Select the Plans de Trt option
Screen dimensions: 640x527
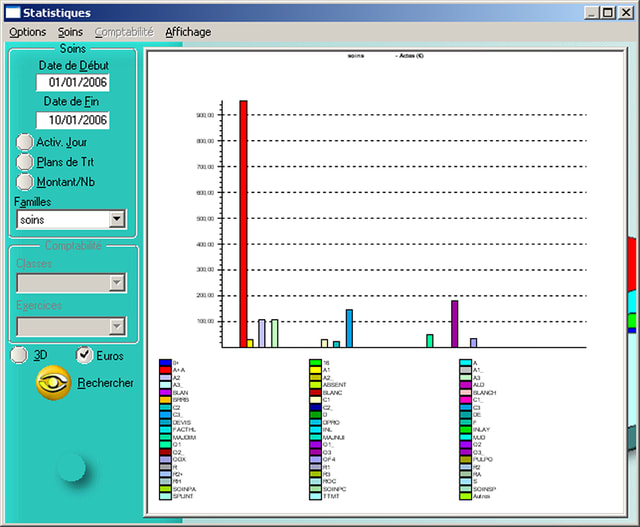click(x=25, y=162)
